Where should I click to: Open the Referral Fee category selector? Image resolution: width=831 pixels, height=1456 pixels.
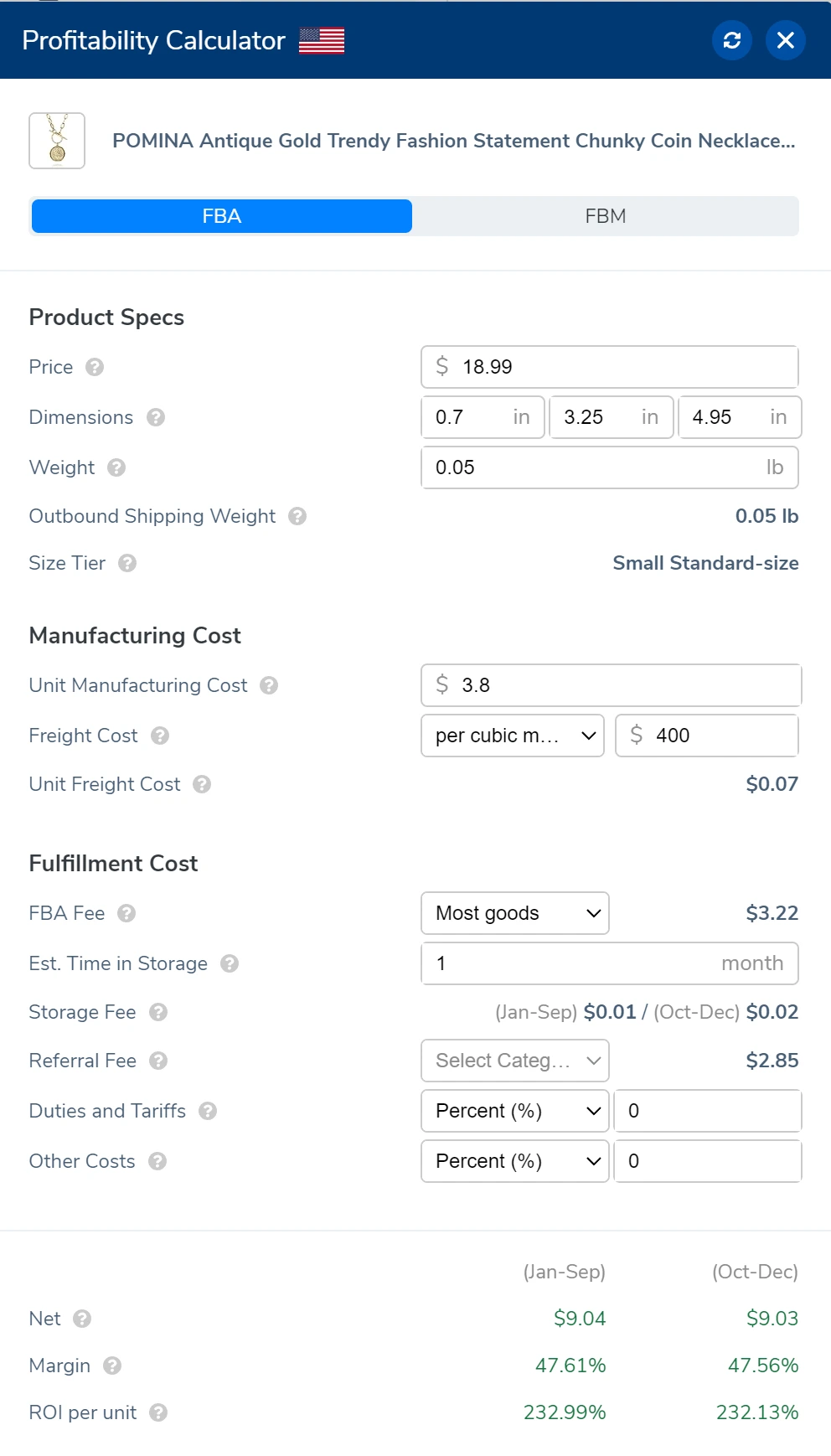514,1061
